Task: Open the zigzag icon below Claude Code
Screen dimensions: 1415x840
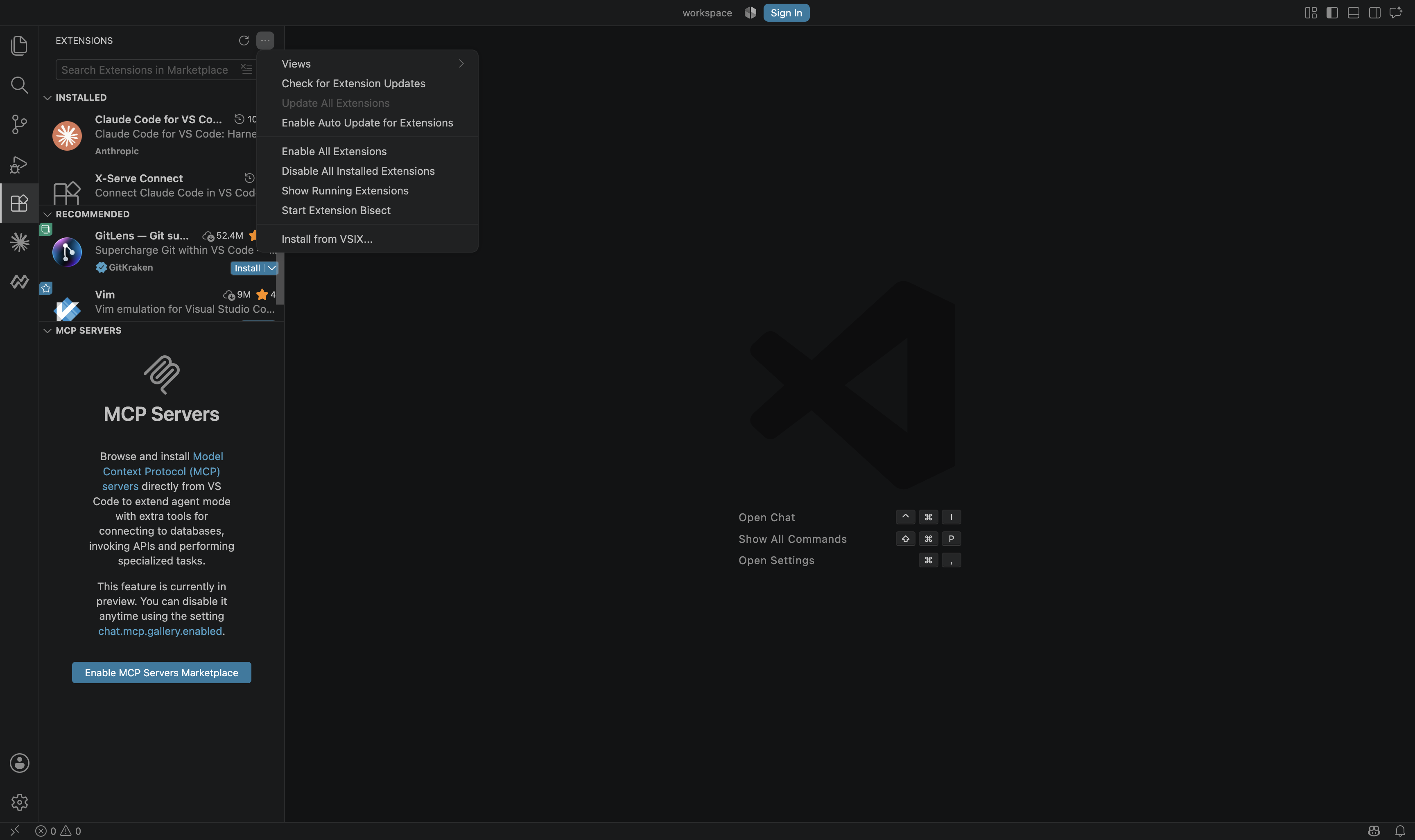Action: tap(19, 281)
